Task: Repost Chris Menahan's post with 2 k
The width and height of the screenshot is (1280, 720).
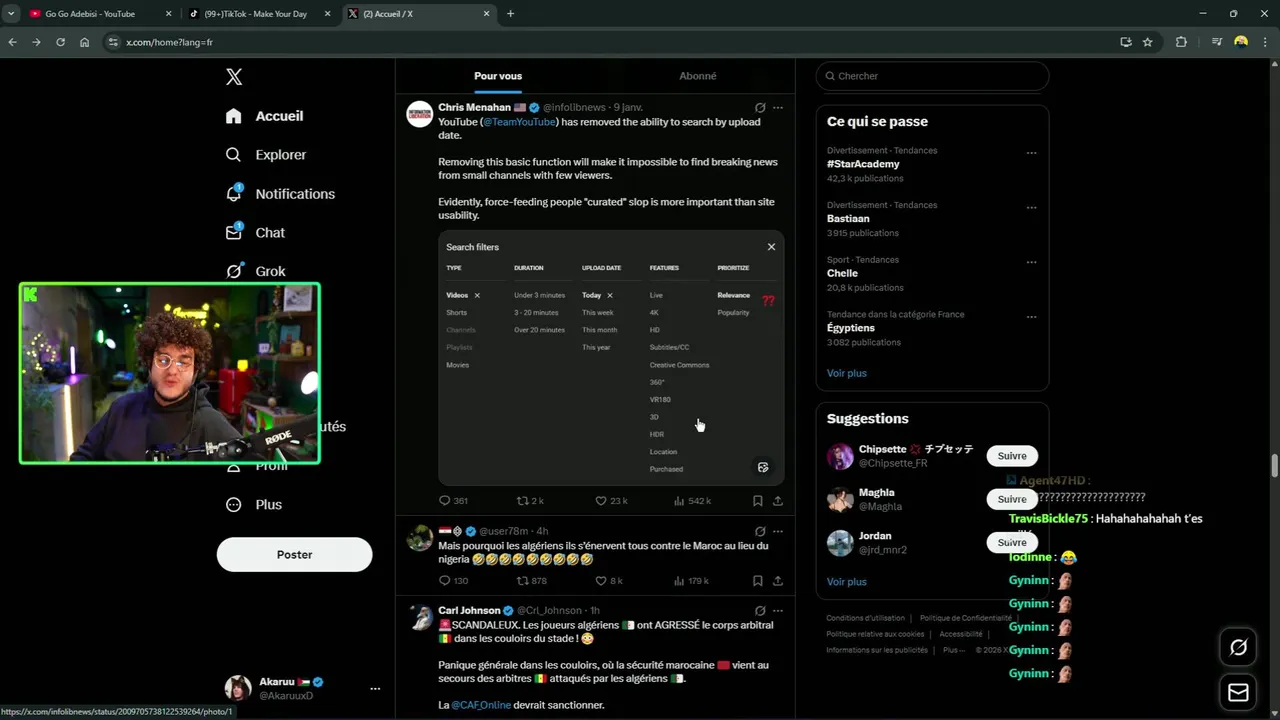Action: [x=521, y=501]
